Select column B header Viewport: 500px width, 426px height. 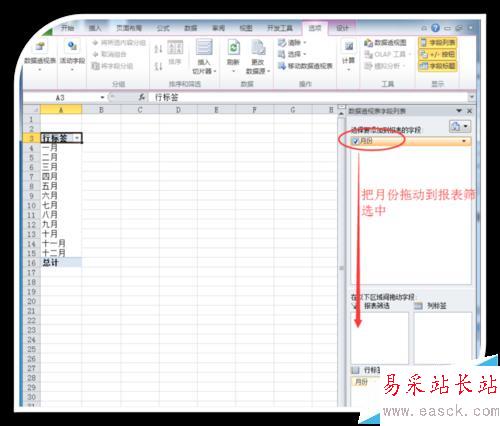(101, 110)
